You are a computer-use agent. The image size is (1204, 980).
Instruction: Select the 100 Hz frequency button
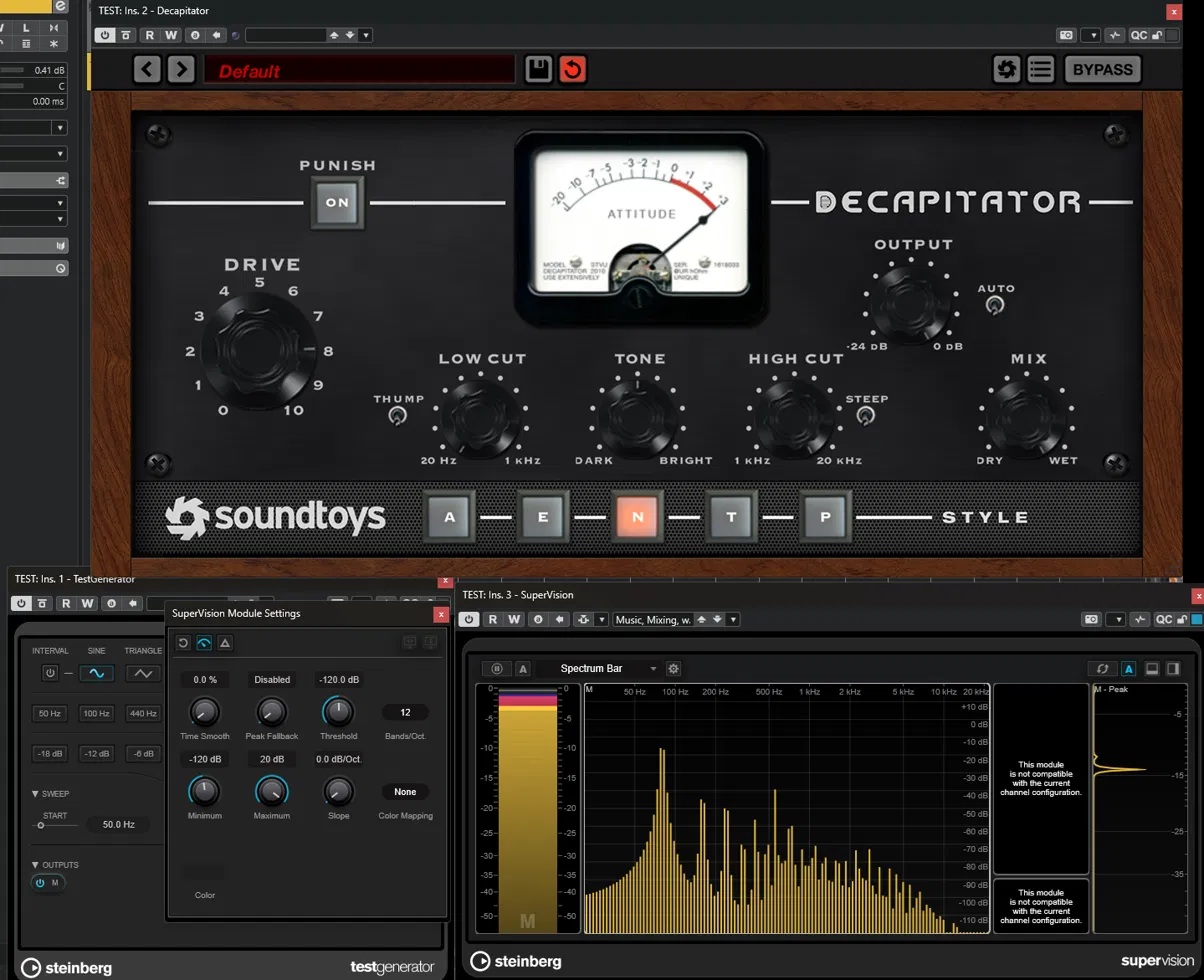97,713
